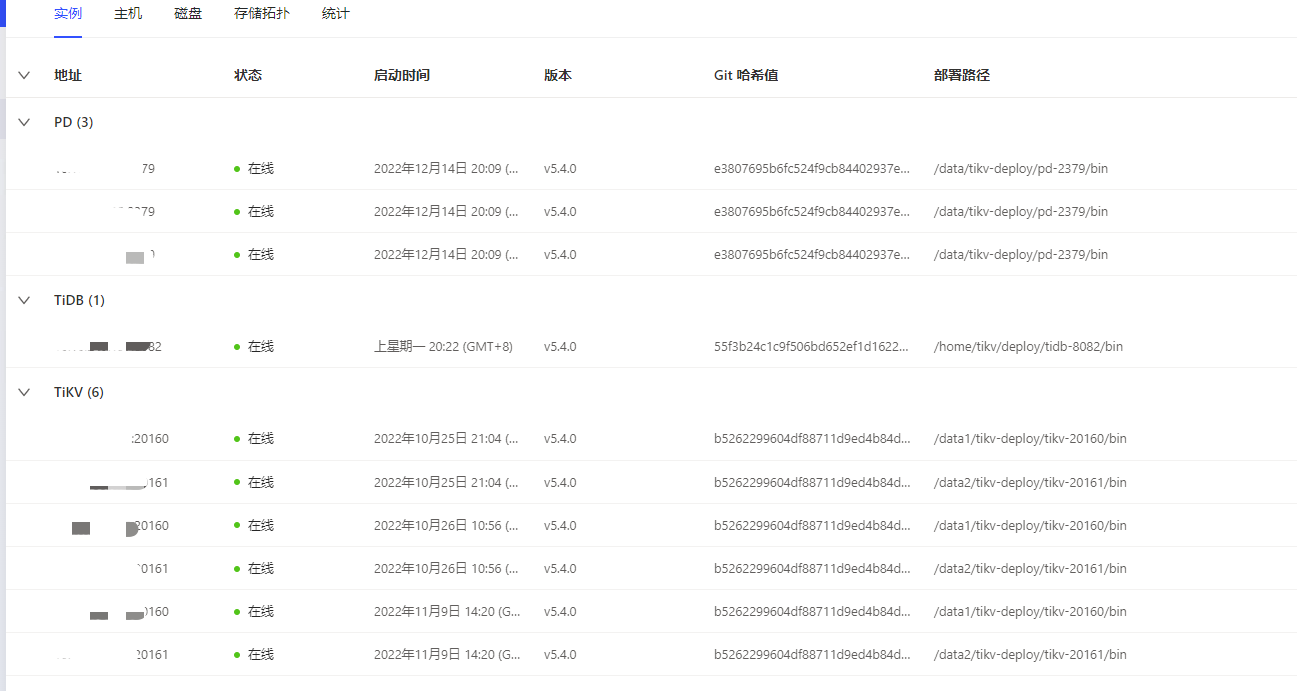Click 2022年10月26日 start time in the tikv-20160 row
The width and height of the screenshot is (1297, 691).
point(447,525)
